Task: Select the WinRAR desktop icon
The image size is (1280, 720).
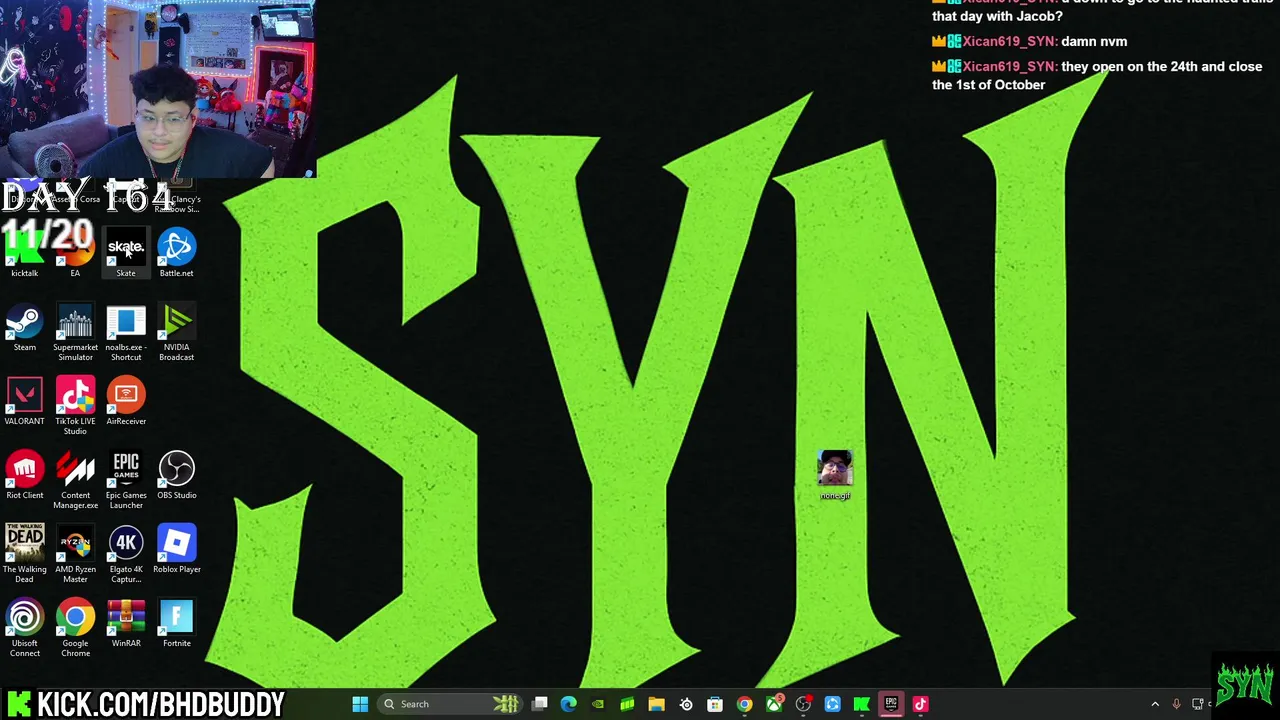Action: pyautogui.click(x=126, y=624)
